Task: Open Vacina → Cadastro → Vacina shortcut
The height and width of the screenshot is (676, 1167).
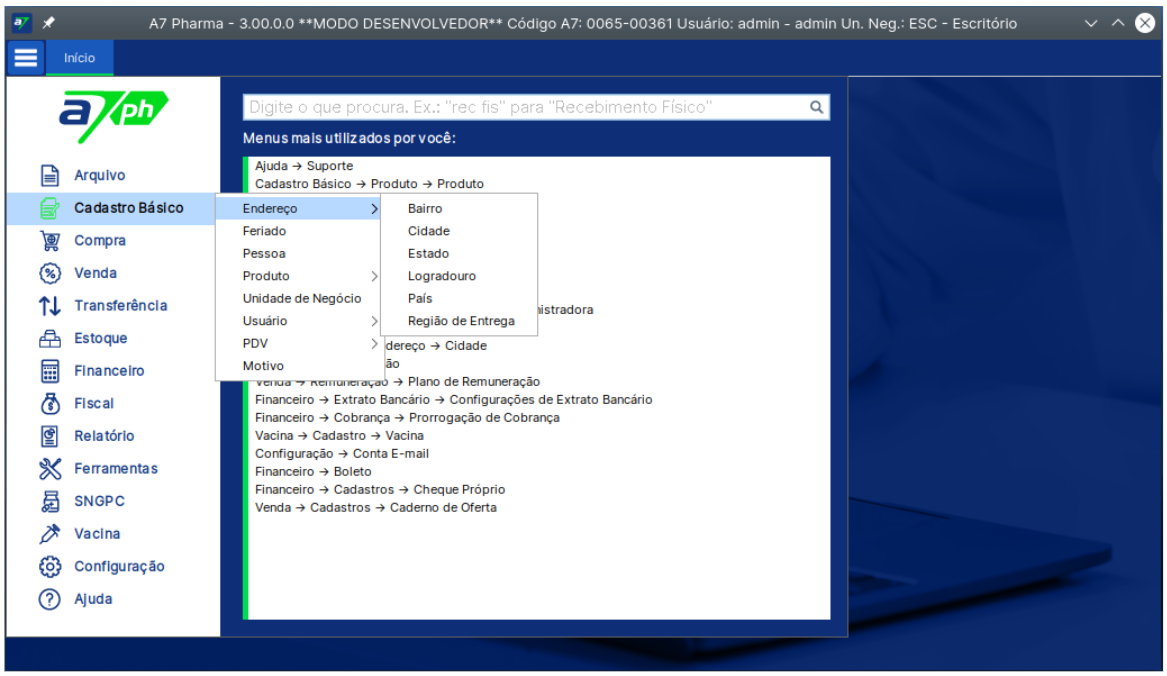Action: [x=339, y=436]
